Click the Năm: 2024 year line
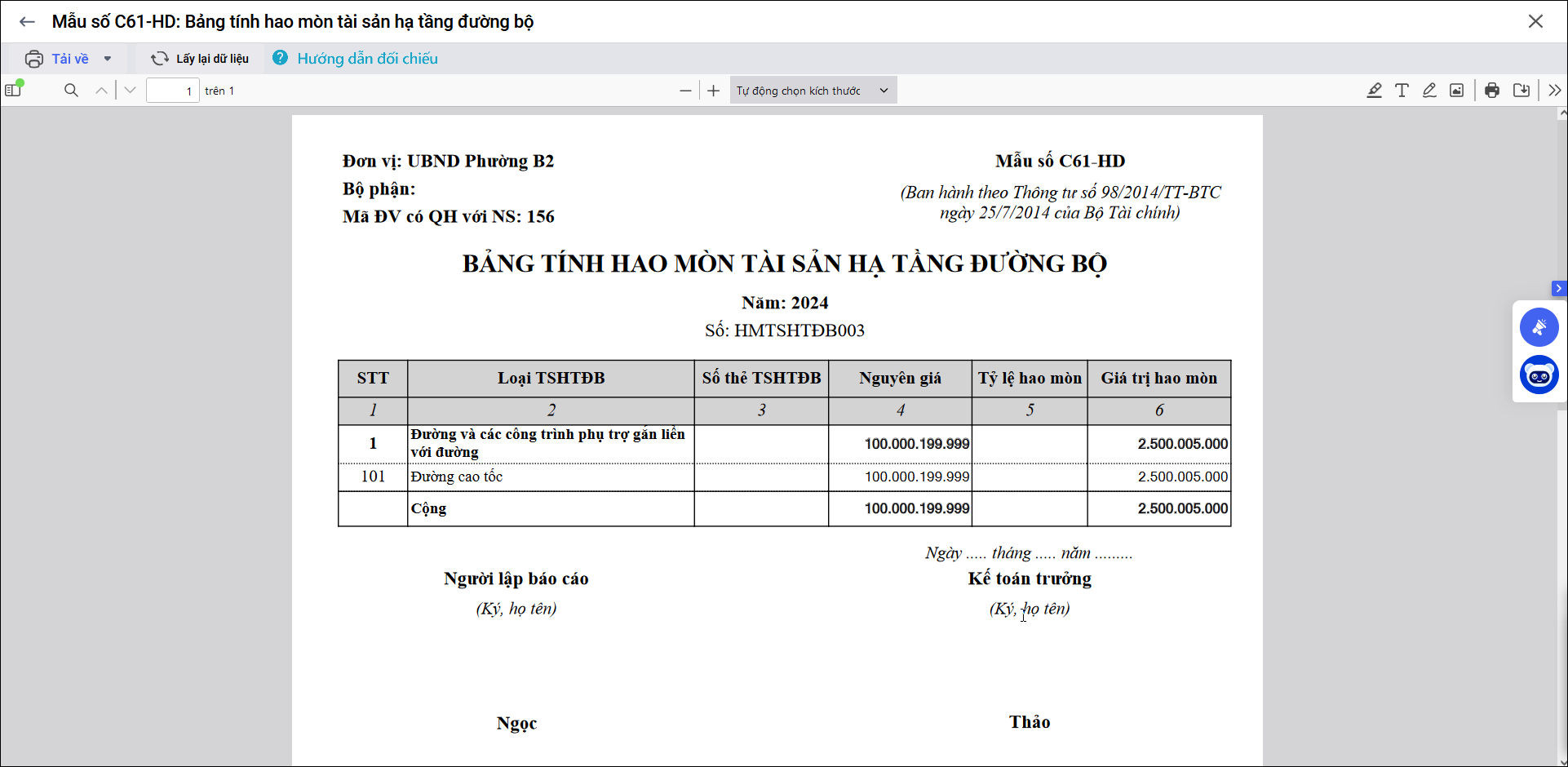This screenshot has width=1568, height=767. point(785,303)
